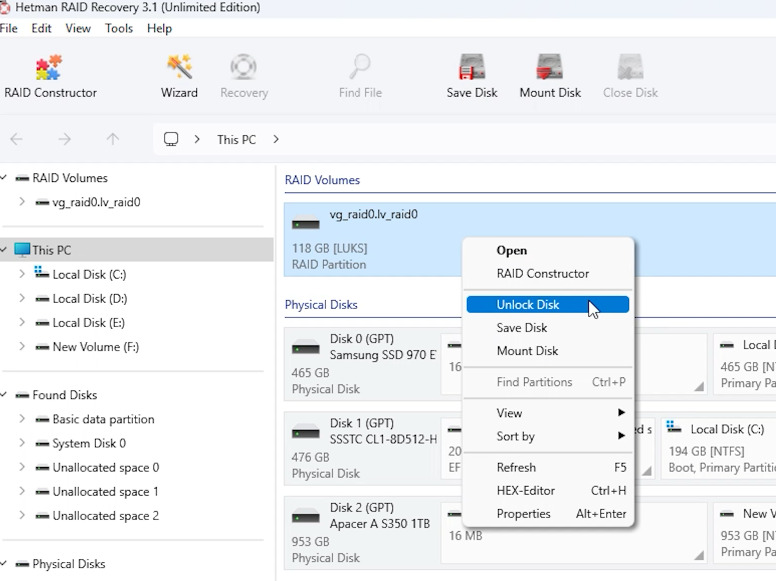
Task: Select Unallocated space 2 tree item
Action: (x=105, y=516)
